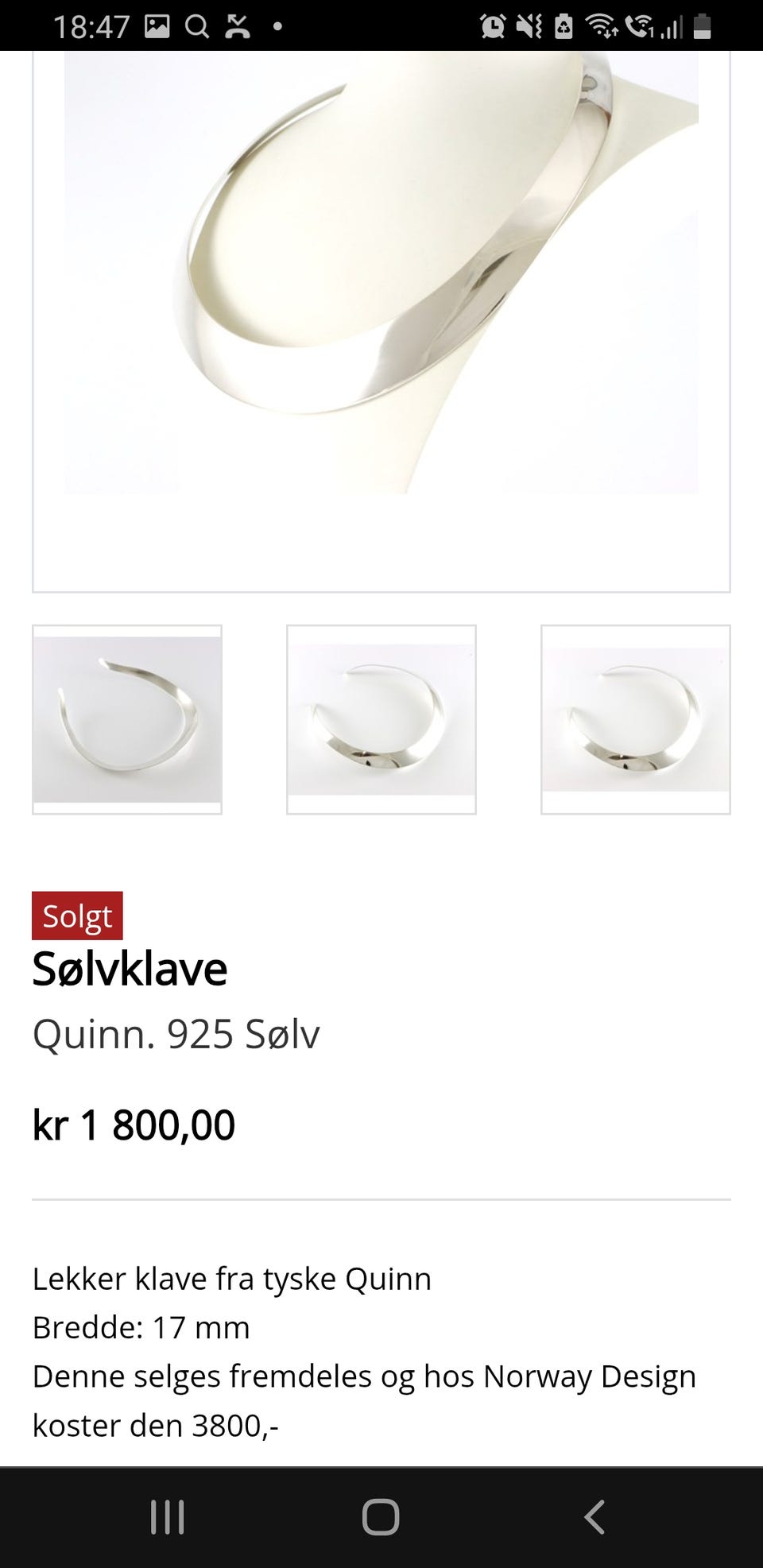
Task: Tap the red Solgt badge
Action: click(77, 916)
